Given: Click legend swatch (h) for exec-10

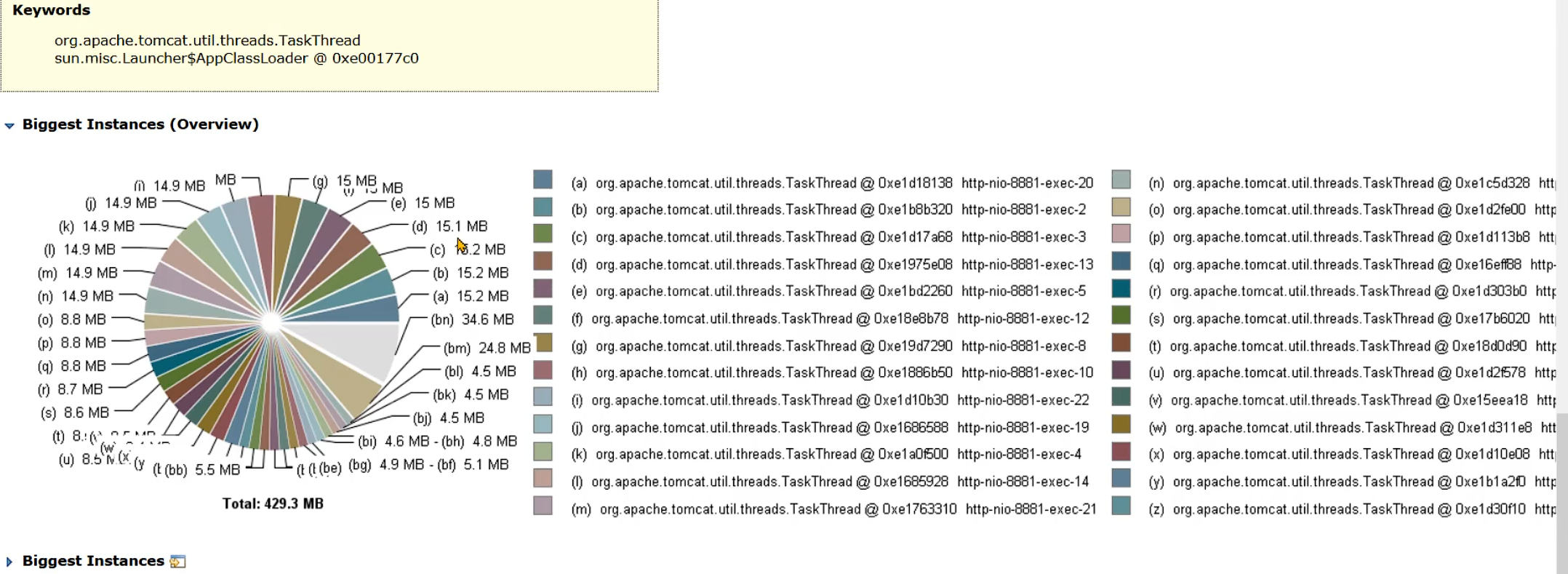Looking at the screenshot, I should (x=543, y=370).
